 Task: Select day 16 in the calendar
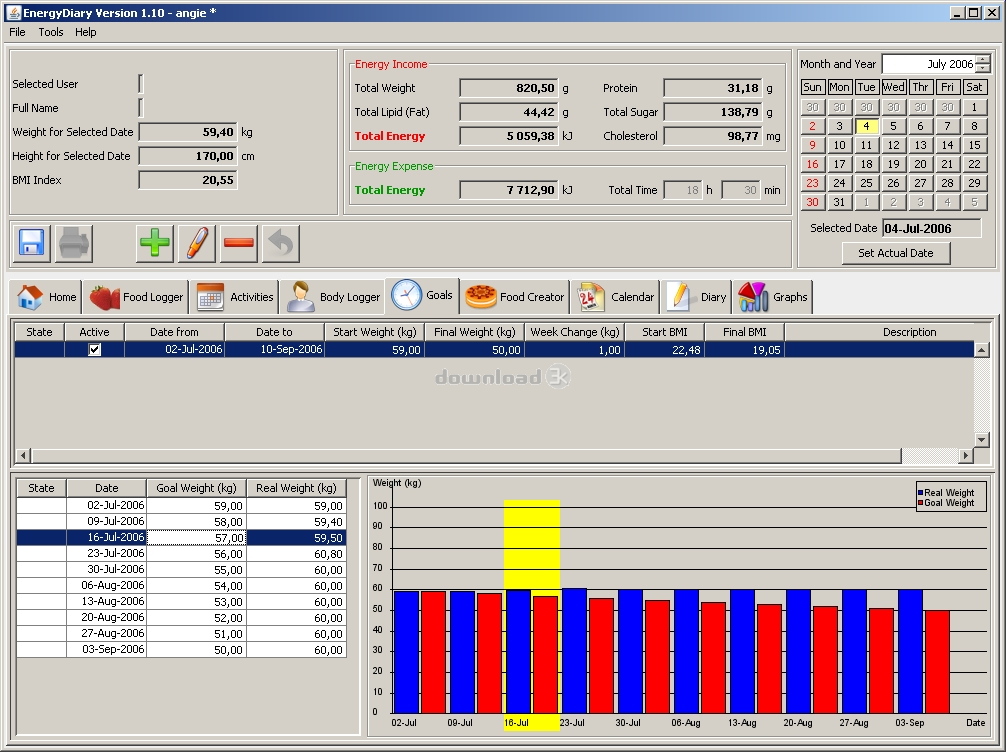click(x=813, y=164)
